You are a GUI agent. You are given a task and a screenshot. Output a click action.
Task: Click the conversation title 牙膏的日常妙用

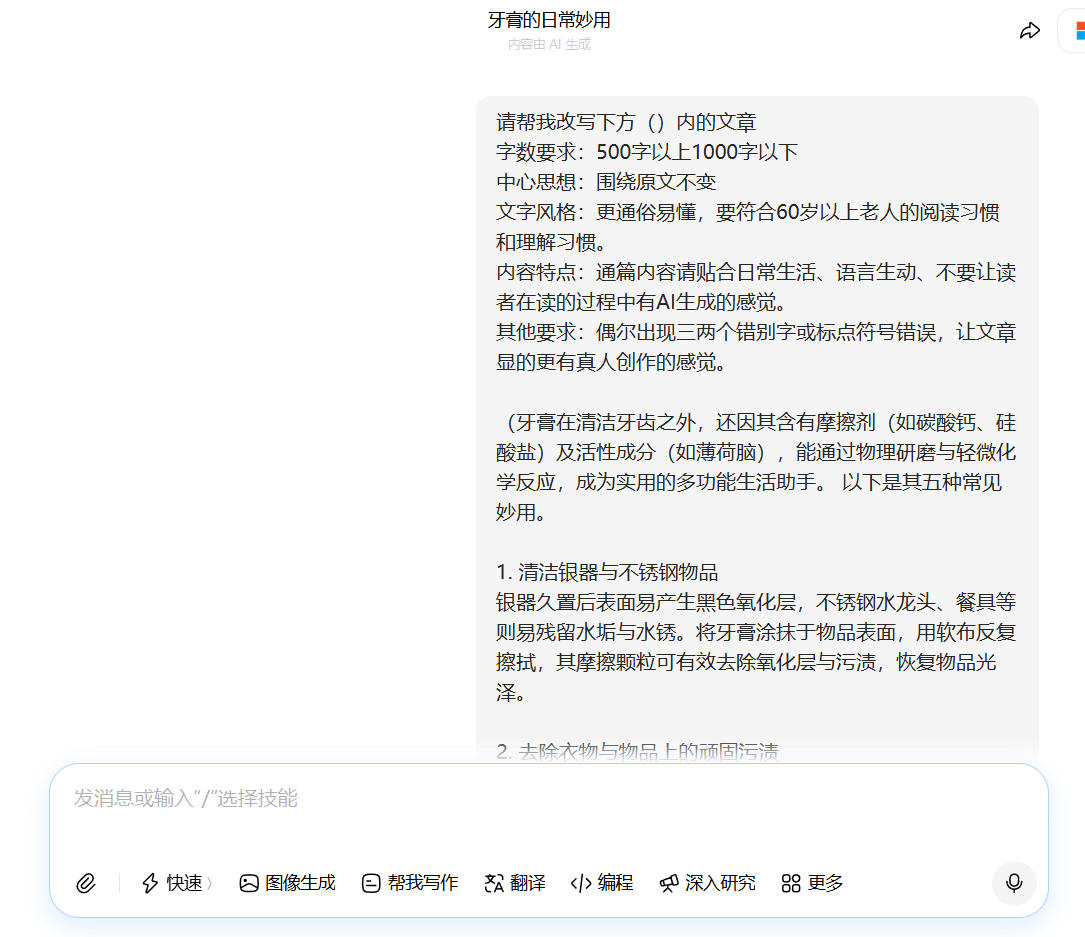pyautogui.click(x=549, y=20)
